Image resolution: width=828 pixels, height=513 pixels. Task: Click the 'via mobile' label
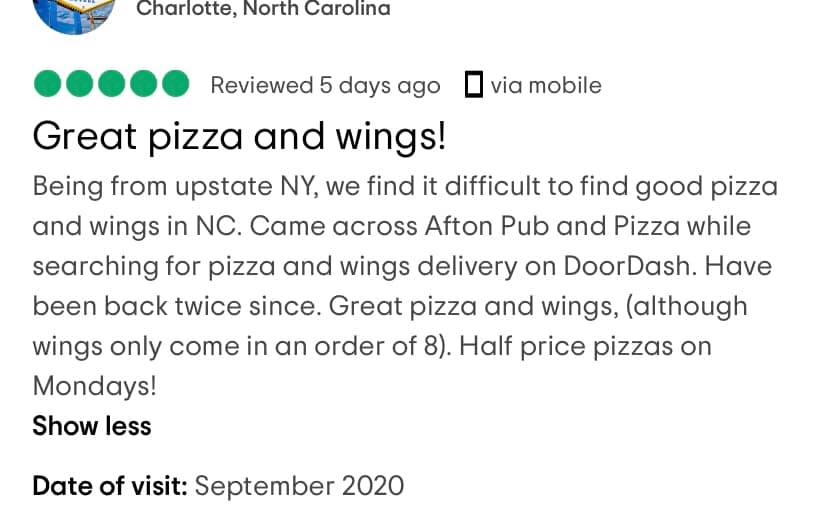(x=546, y=86)
